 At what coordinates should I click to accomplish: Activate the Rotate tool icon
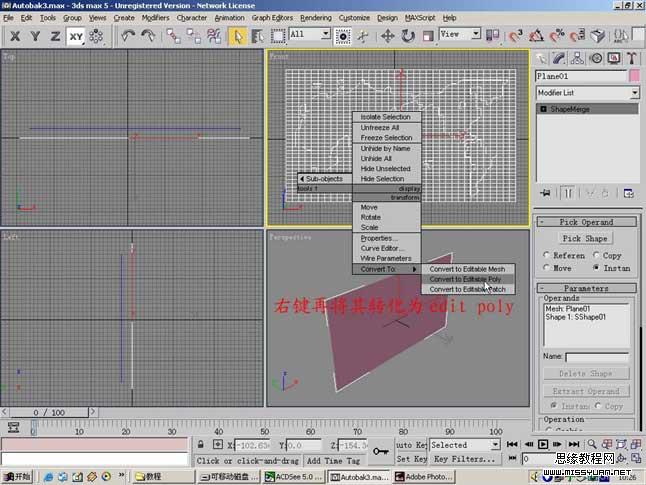click(408, 35)
